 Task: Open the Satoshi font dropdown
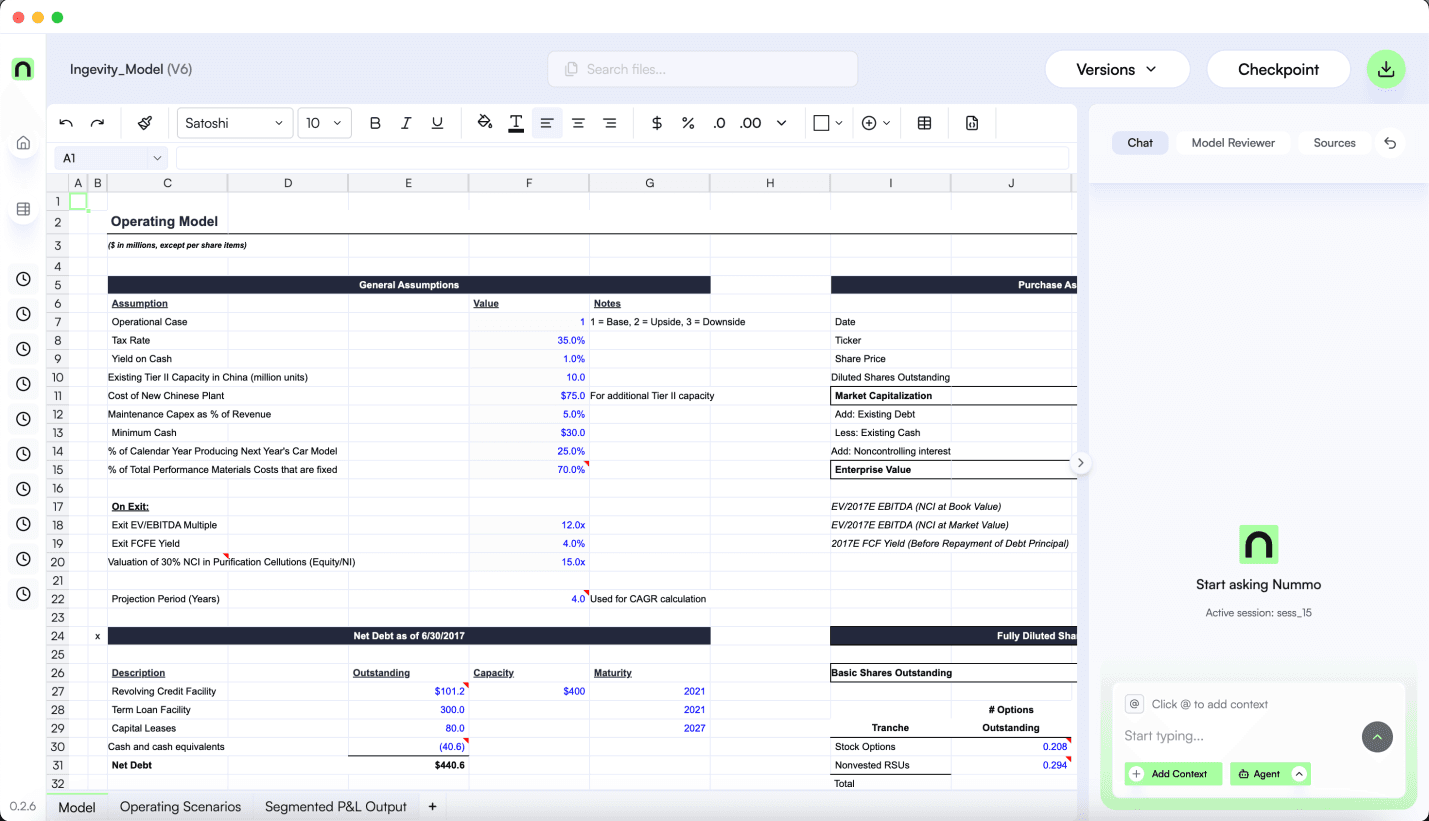pos(234,122)
